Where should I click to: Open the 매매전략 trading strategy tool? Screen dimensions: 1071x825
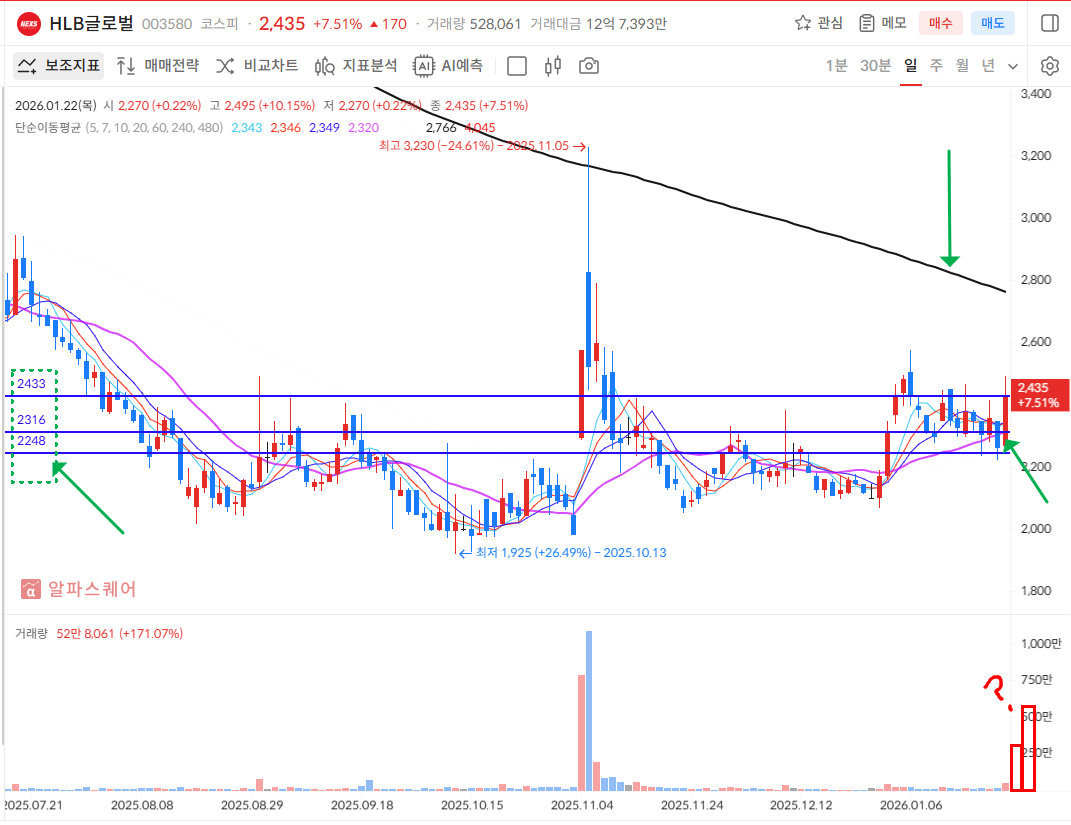[157, 66]
